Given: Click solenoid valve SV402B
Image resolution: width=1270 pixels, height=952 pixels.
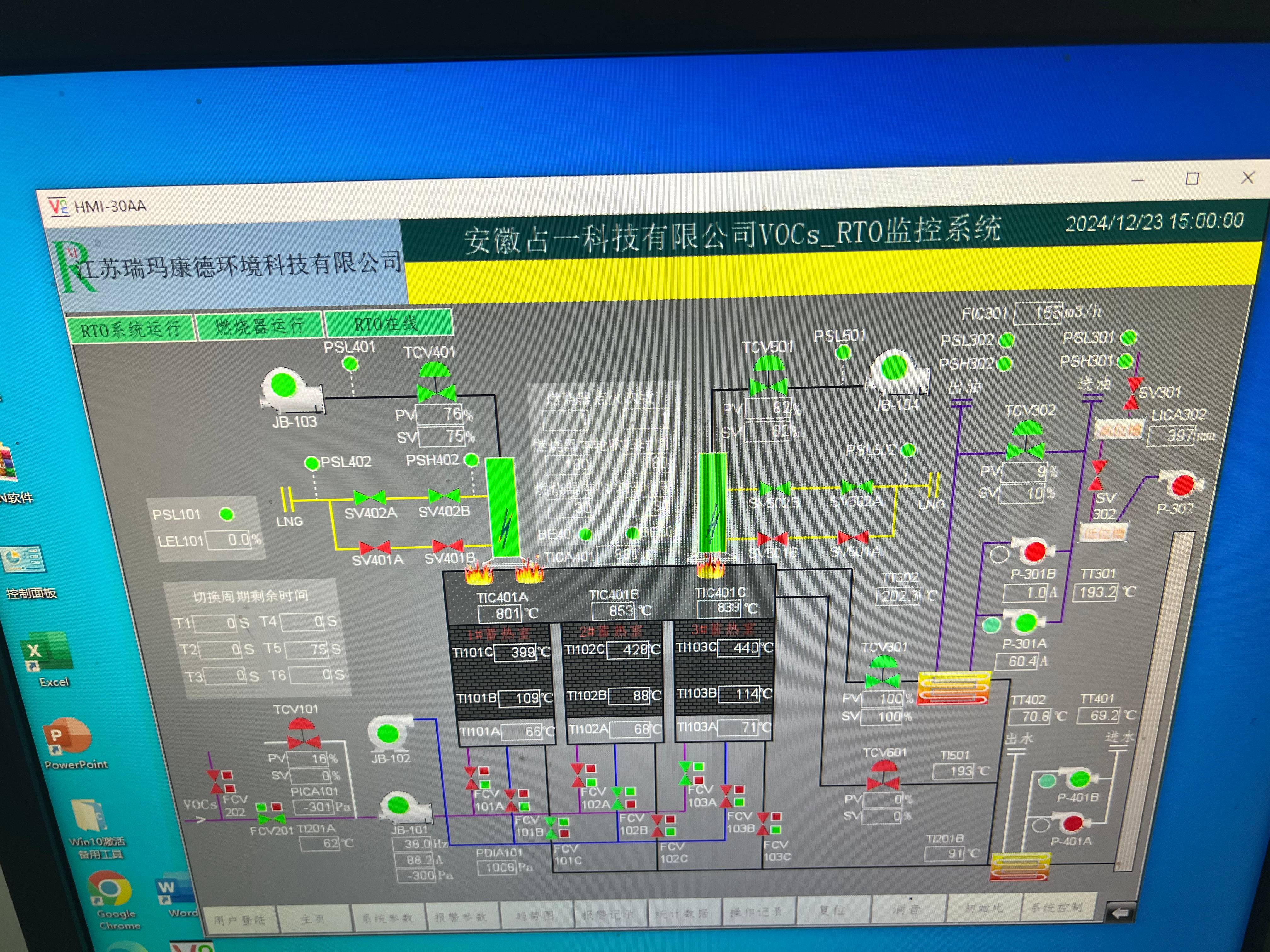Looking at the screenshot, I should click(x=444, y=495).
